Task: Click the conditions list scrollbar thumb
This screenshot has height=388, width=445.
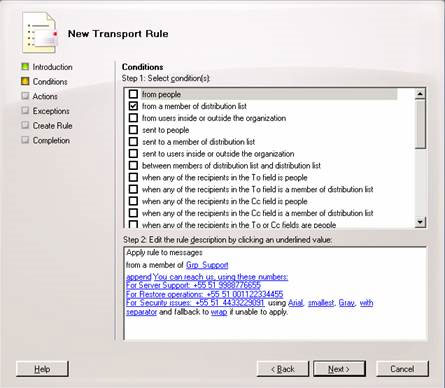Action: point(420,124)
